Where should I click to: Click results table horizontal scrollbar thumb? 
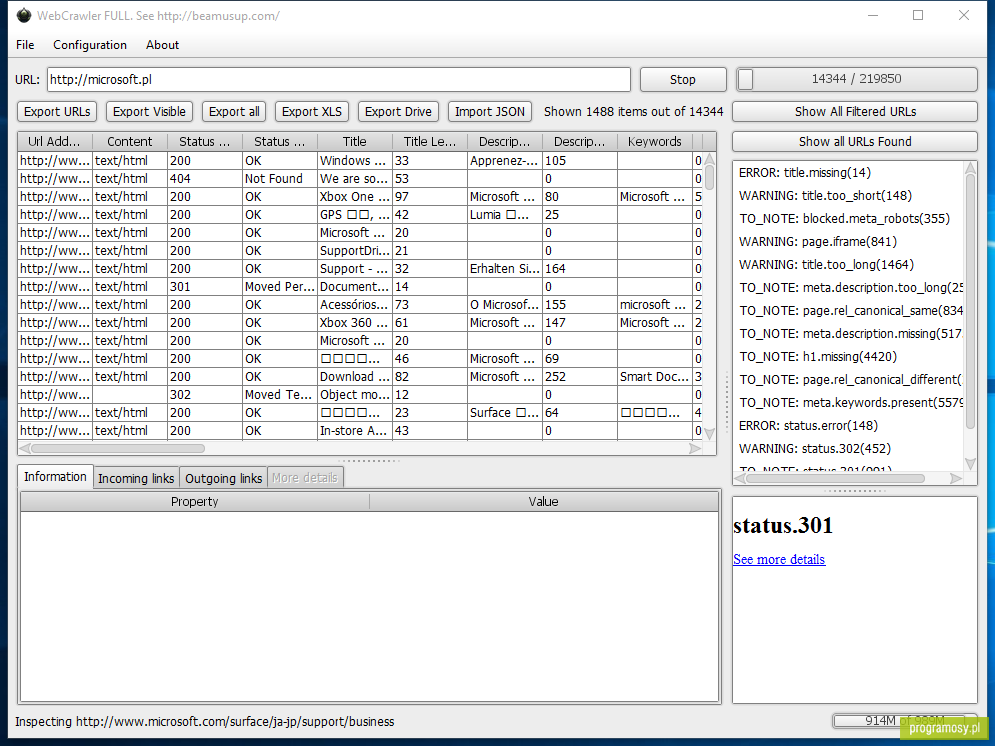coord(118,448)
